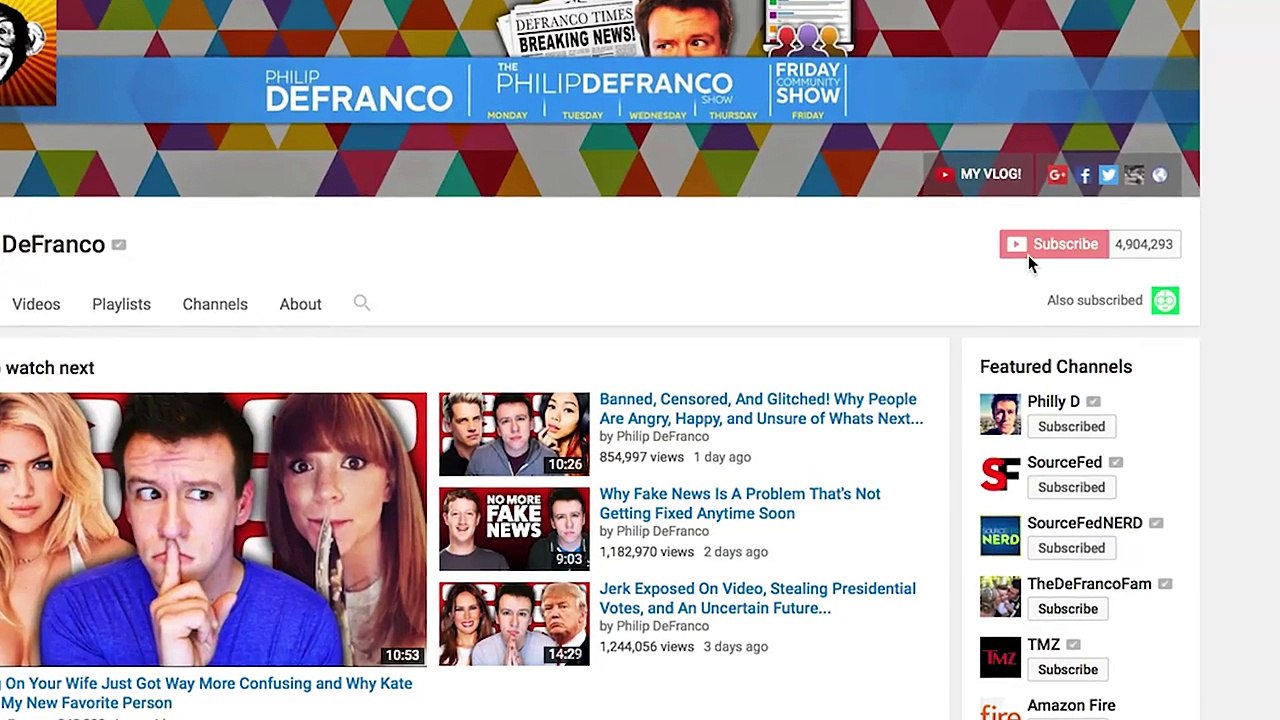Open the Philly D channel name

[1054, 401]
